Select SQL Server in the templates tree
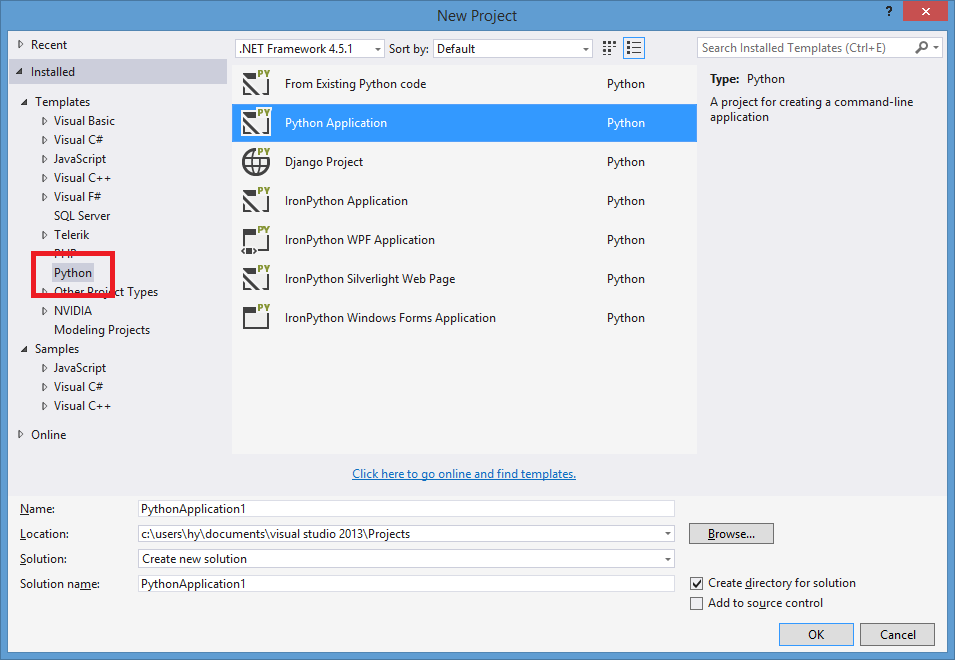955x660 pixels. click(x=82, y=216)
